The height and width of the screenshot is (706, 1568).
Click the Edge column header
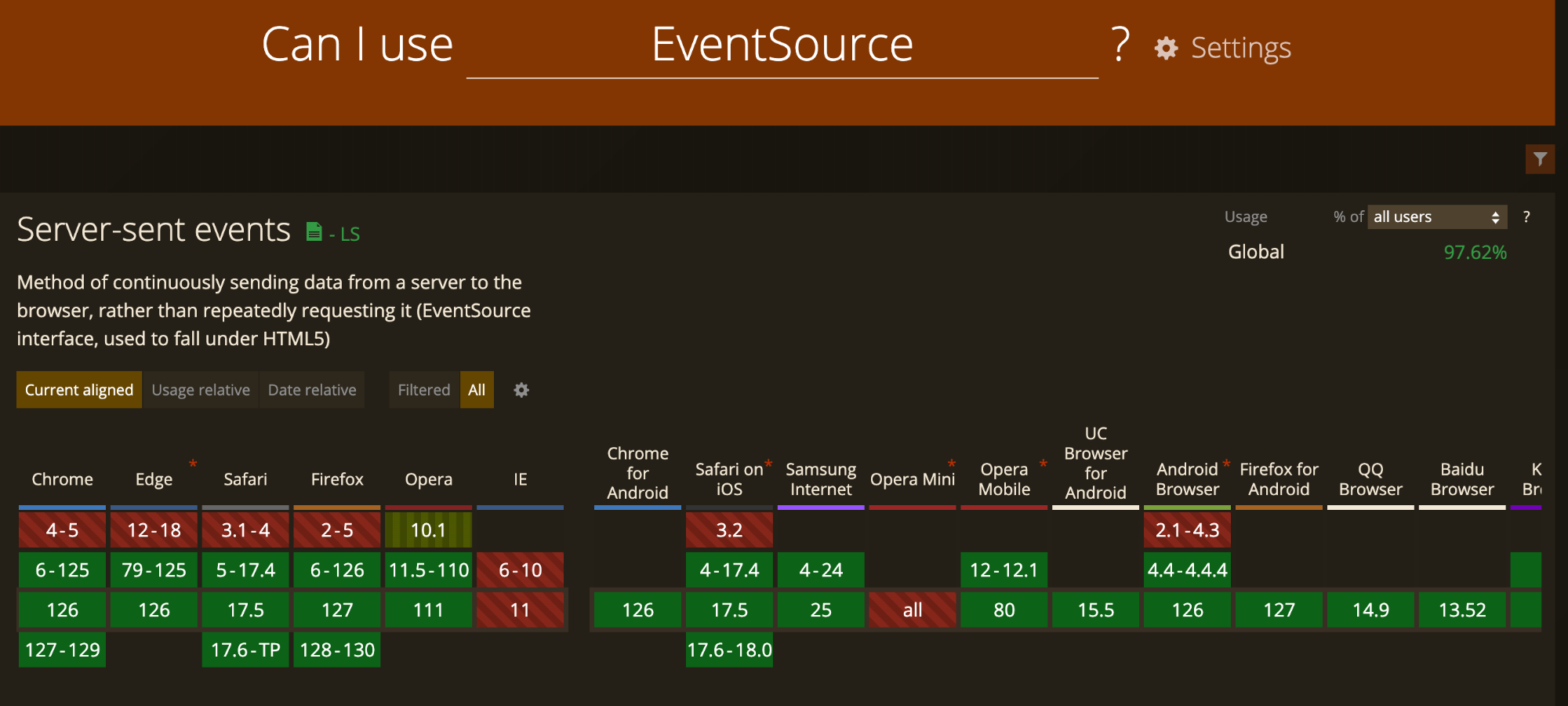tap(154, 479)
